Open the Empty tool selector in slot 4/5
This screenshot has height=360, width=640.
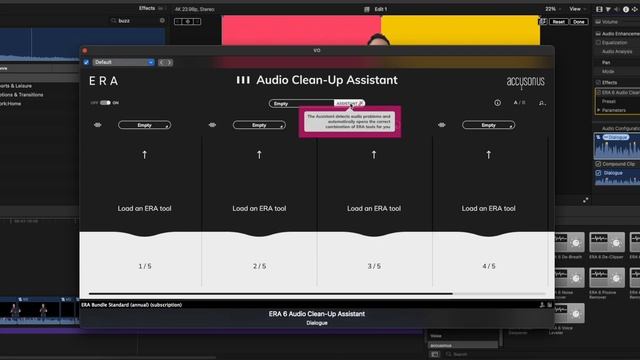pyautogui.click(x=489, y=125)
